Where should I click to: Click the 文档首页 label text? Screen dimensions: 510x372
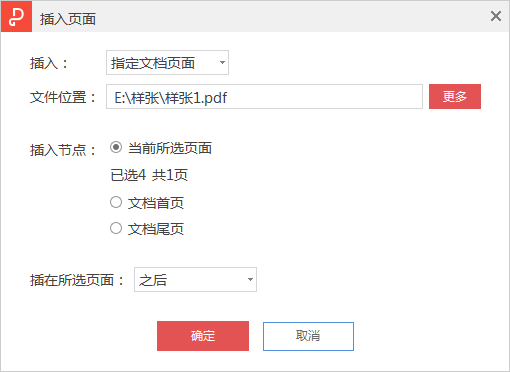click(x=156, y=203)
